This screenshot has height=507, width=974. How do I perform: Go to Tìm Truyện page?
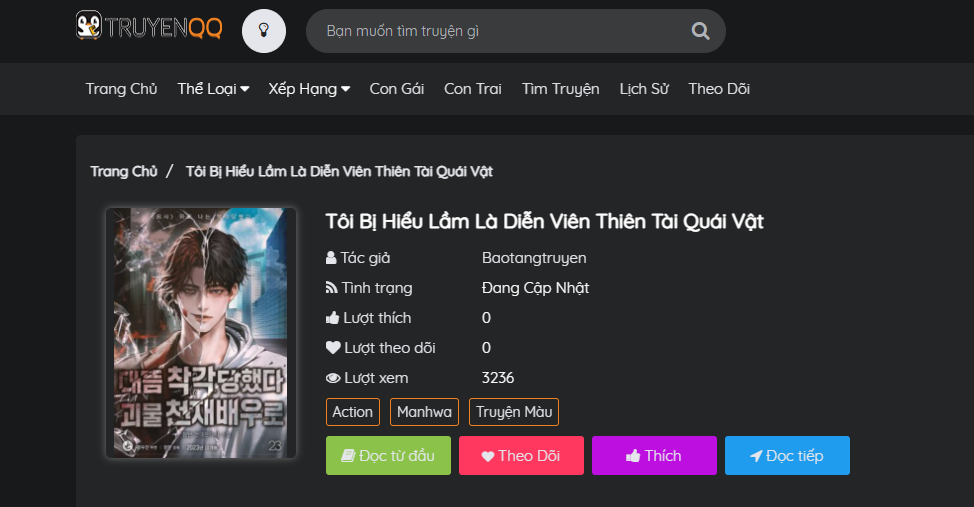point(560,89)
